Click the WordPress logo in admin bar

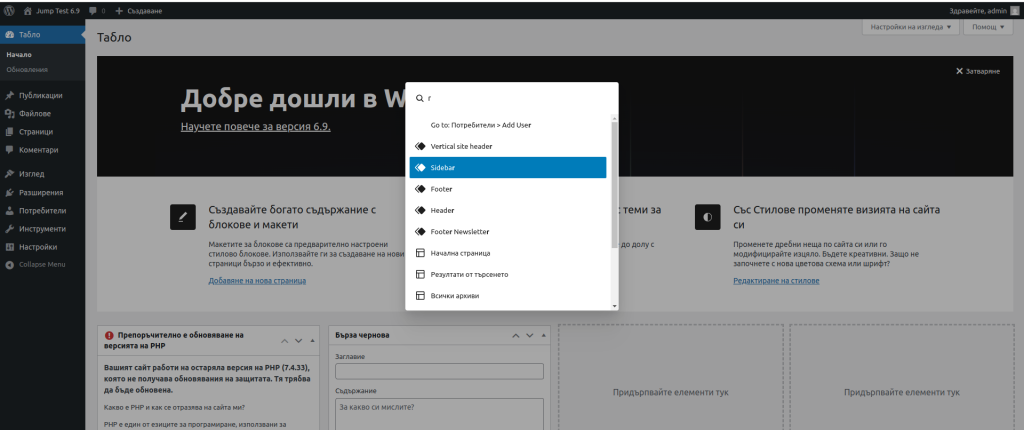point(10,10)
